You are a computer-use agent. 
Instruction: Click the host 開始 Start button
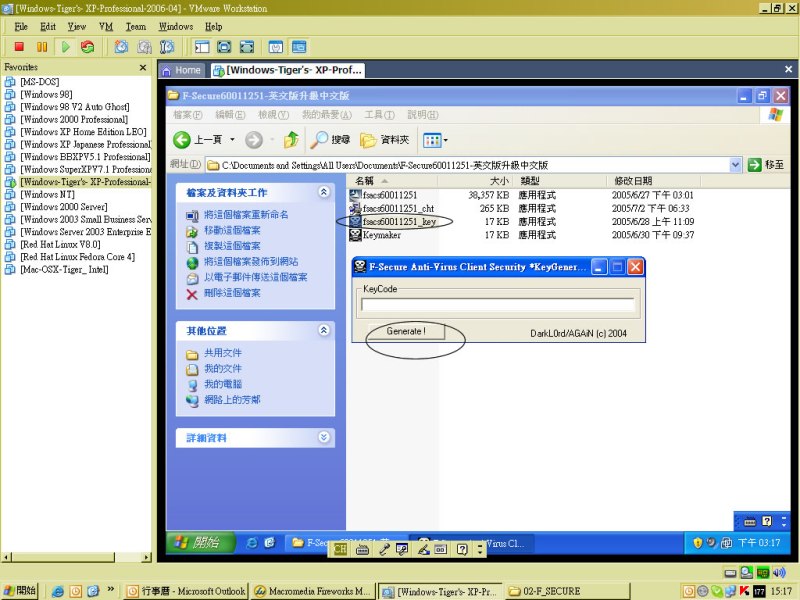pyautogui.click(x=20, y=591)
